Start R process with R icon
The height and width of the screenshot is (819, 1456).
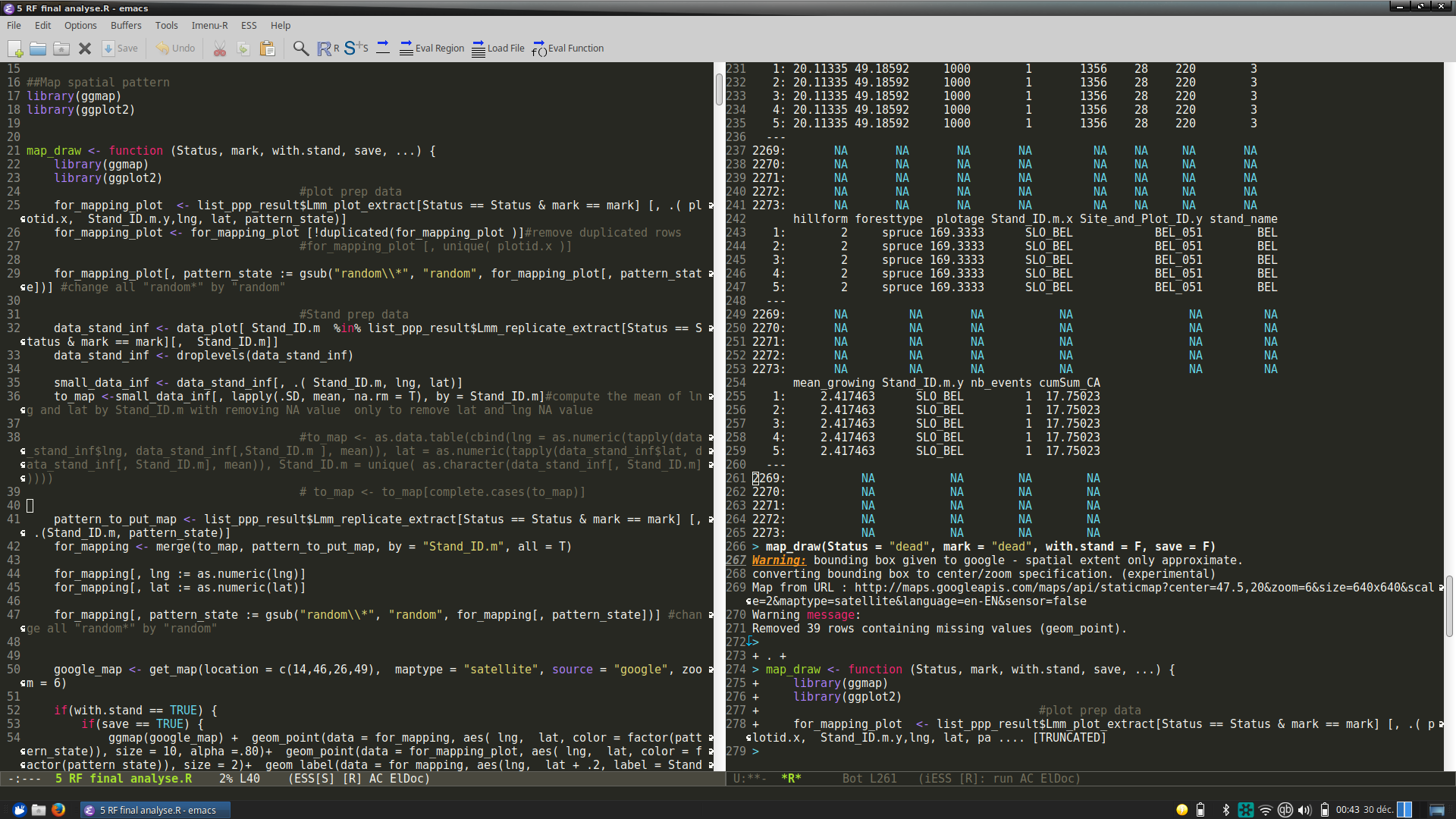coord(328,49)
